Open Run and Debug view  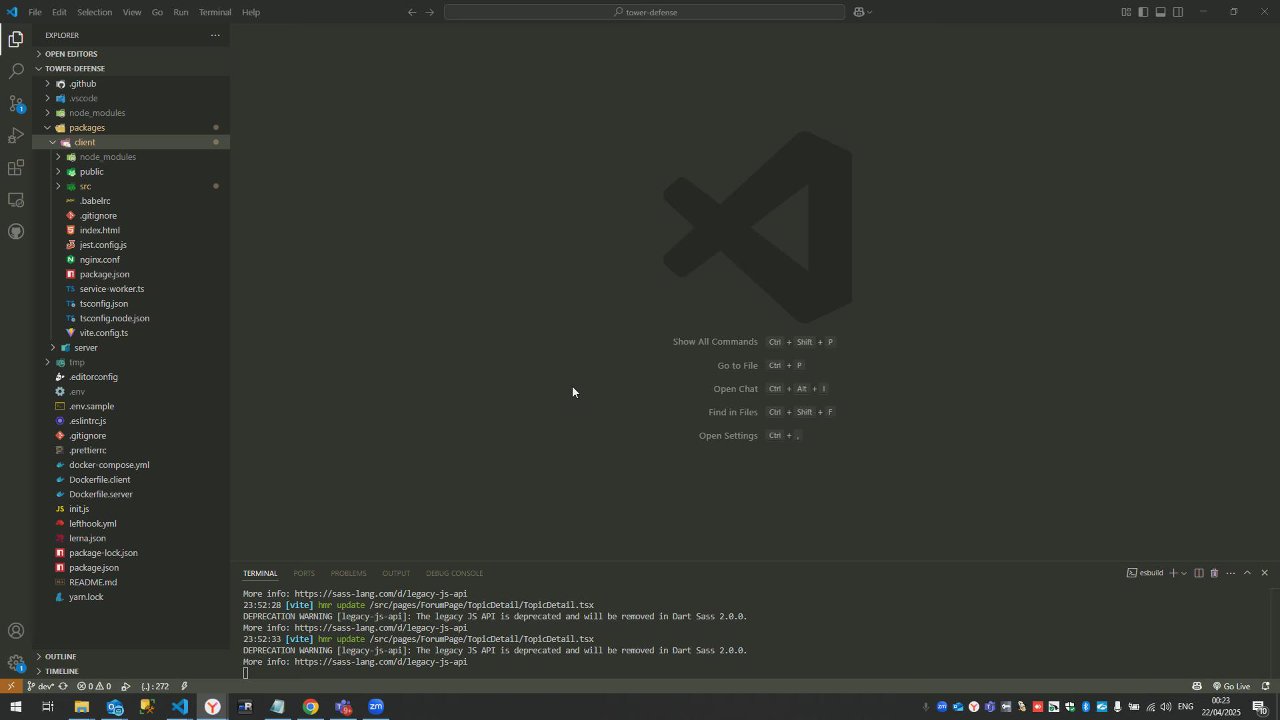(16, 136)
